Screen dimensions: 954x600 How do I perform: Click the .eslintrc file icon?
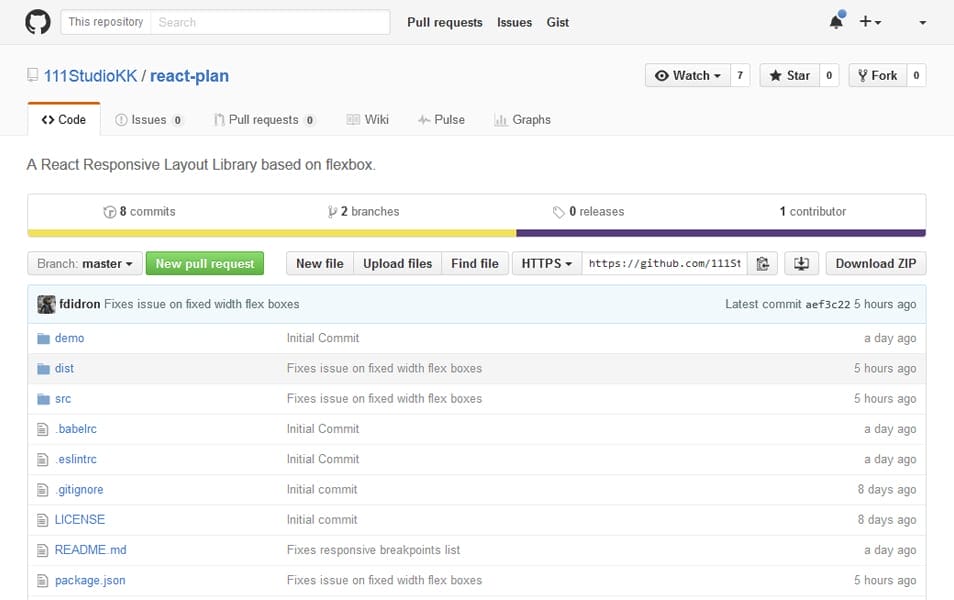click(x=43, y=459)
